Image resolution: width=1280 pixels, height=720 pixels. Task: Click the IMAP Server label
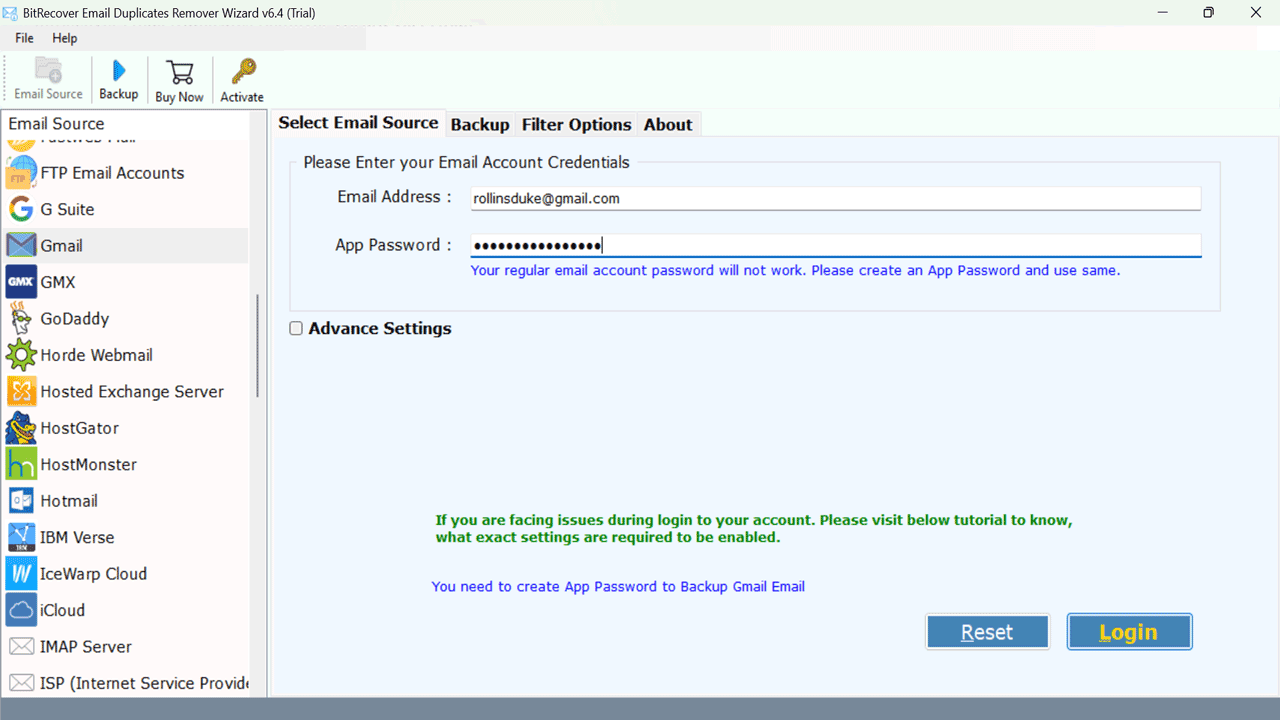point(86,647)
